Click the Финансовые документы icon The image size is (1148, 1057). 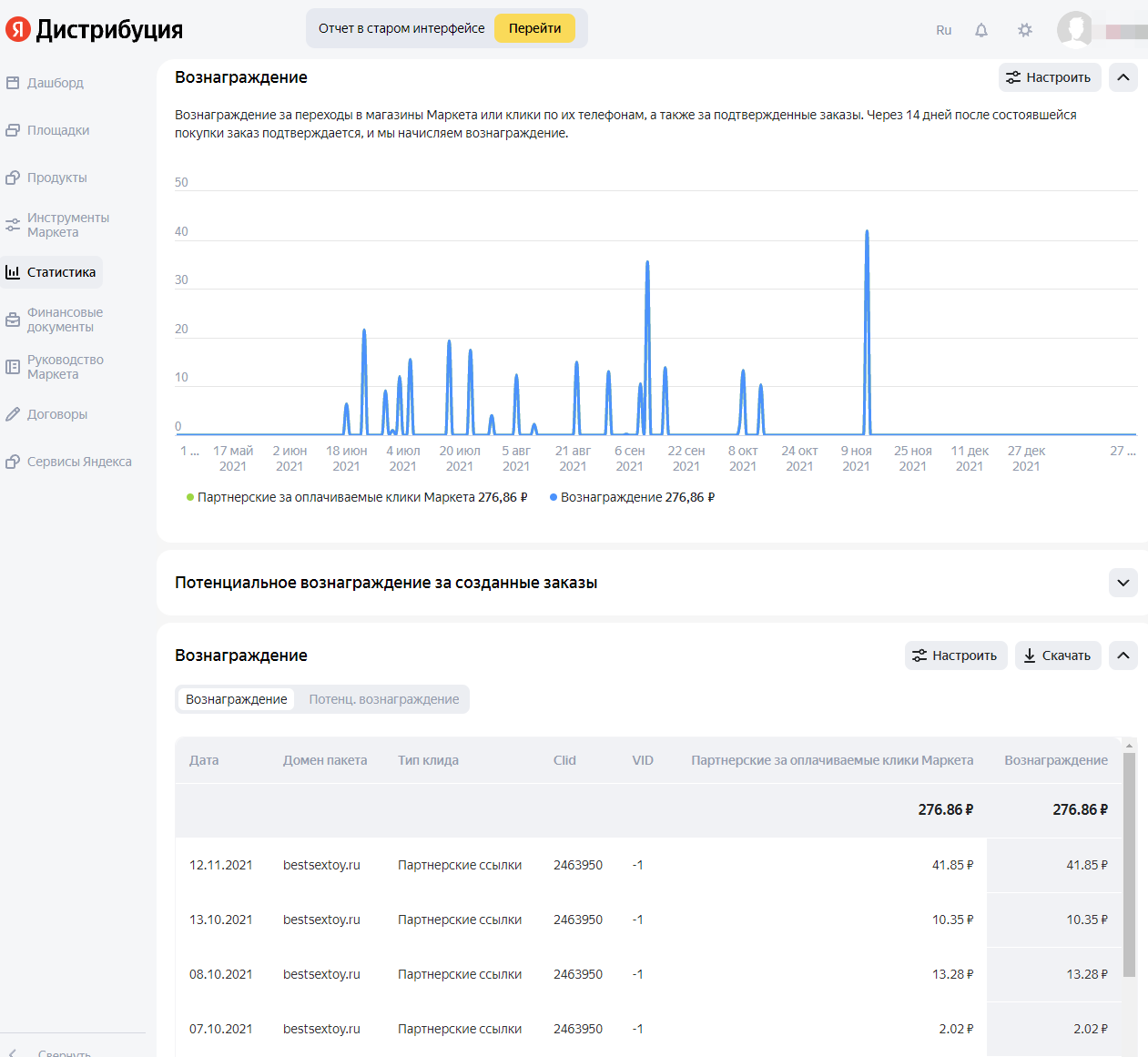coord(13,320)
